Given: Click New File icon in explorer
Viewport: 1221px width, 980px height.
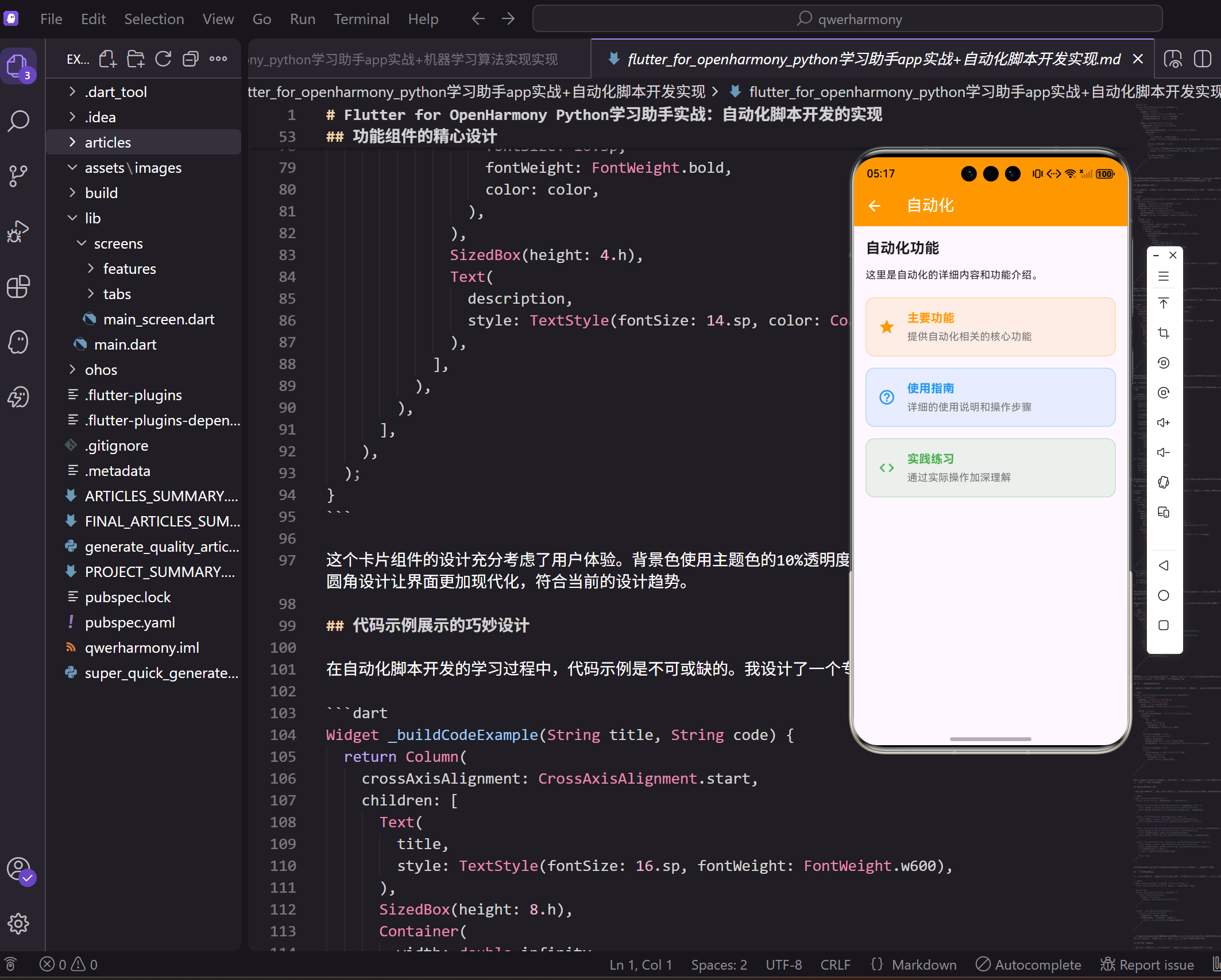Looking at the screenshot, I should [x=107, y=59].
